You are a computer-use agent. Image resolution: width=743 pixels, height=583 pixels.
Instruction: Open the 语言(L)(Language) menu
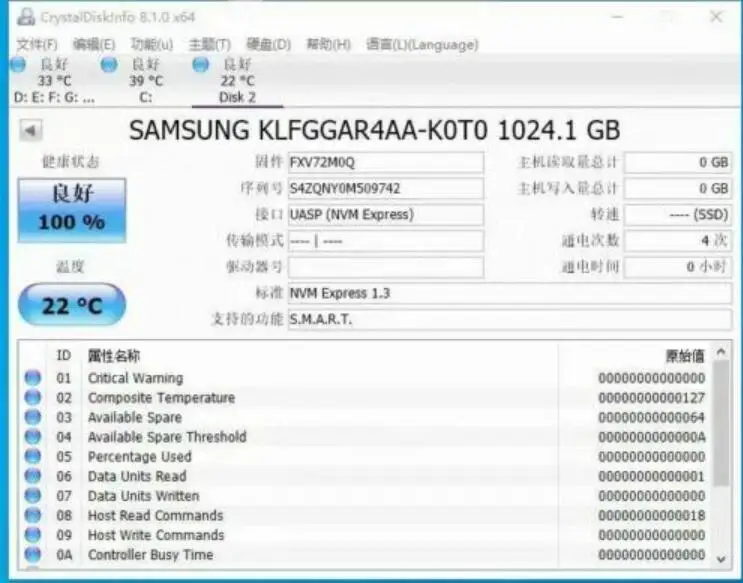[x=422, y=45]
